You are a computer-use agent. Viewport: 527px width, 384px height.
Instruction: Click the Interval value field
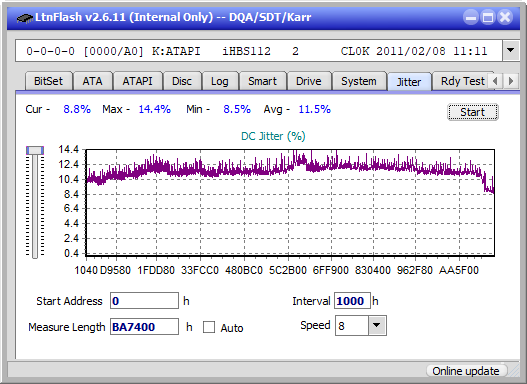pyautogui.click(x=352, y=301)
